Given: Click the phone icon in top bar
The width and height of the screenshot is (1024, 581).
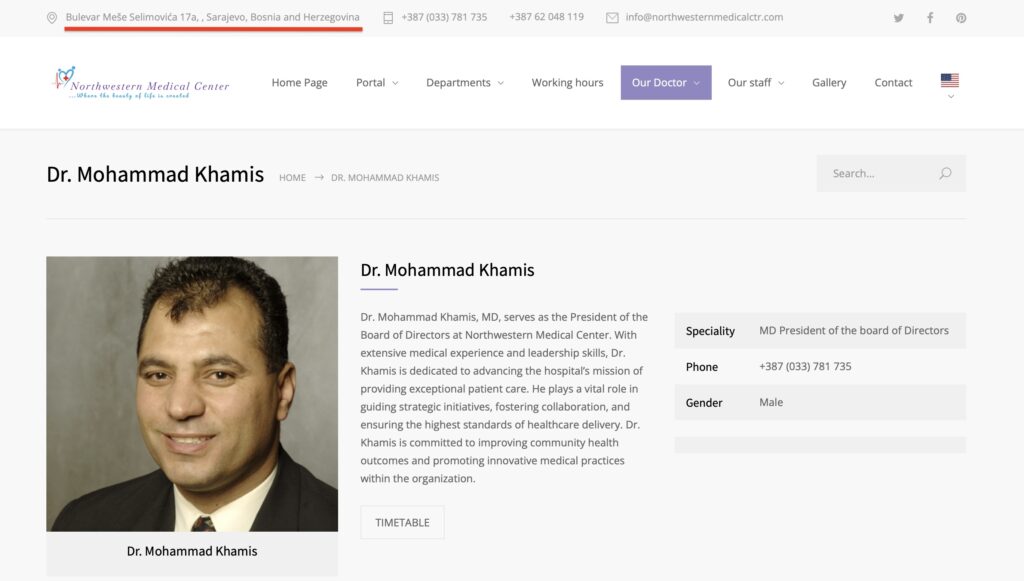Looking at the screenshot, I should [x=388, y=17].
